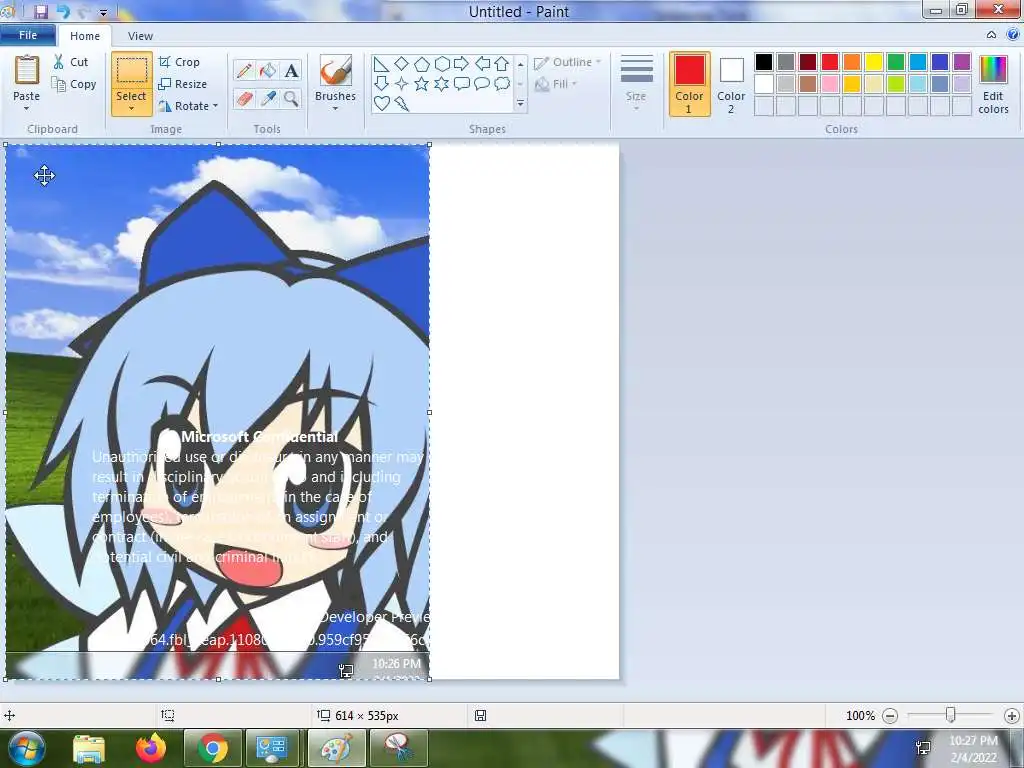Minimize the ribbon with the chevron
The width and height of the screenshot is (1024, 768).
point(991,35)
